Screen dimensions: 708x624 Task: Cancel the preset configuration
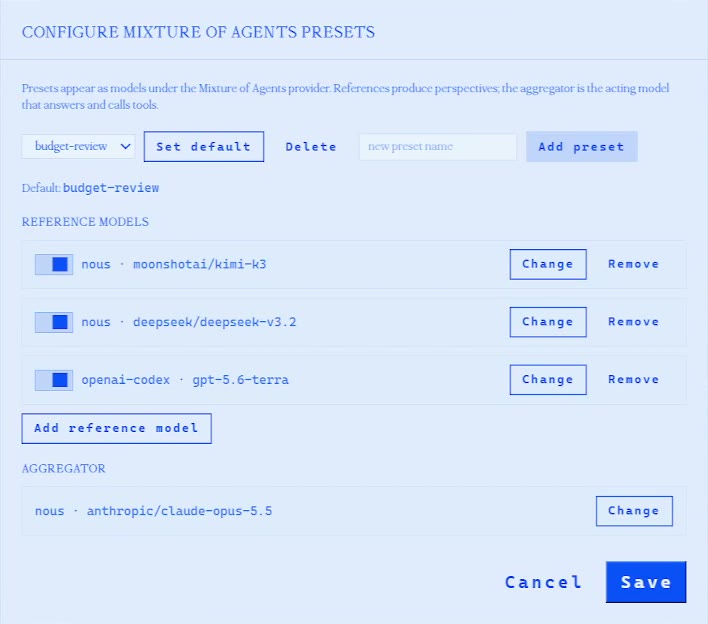[x=543, y=582]
